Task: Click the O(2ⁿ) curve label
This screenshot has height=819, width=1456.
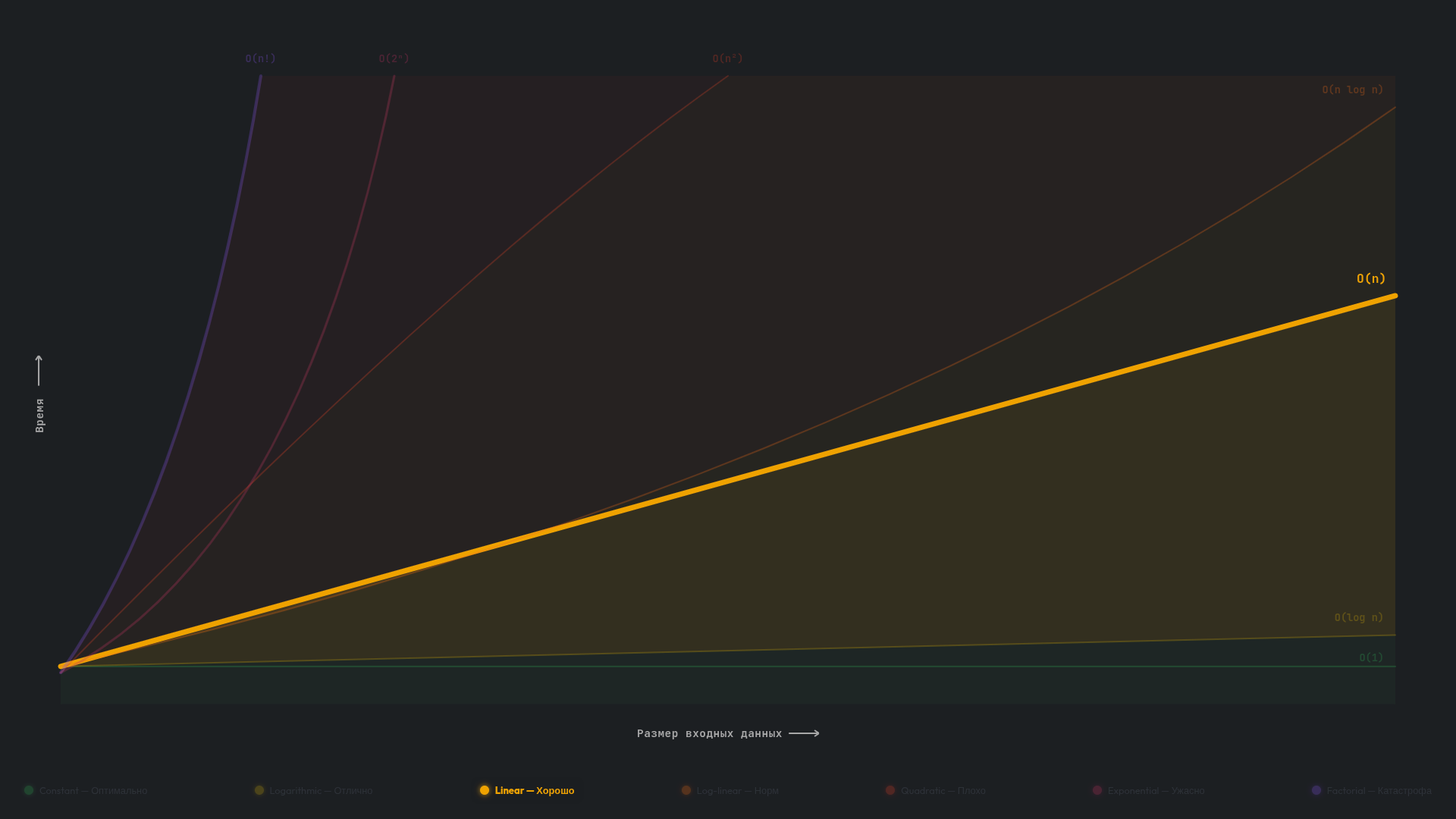Action: click(x=394, y=58)
